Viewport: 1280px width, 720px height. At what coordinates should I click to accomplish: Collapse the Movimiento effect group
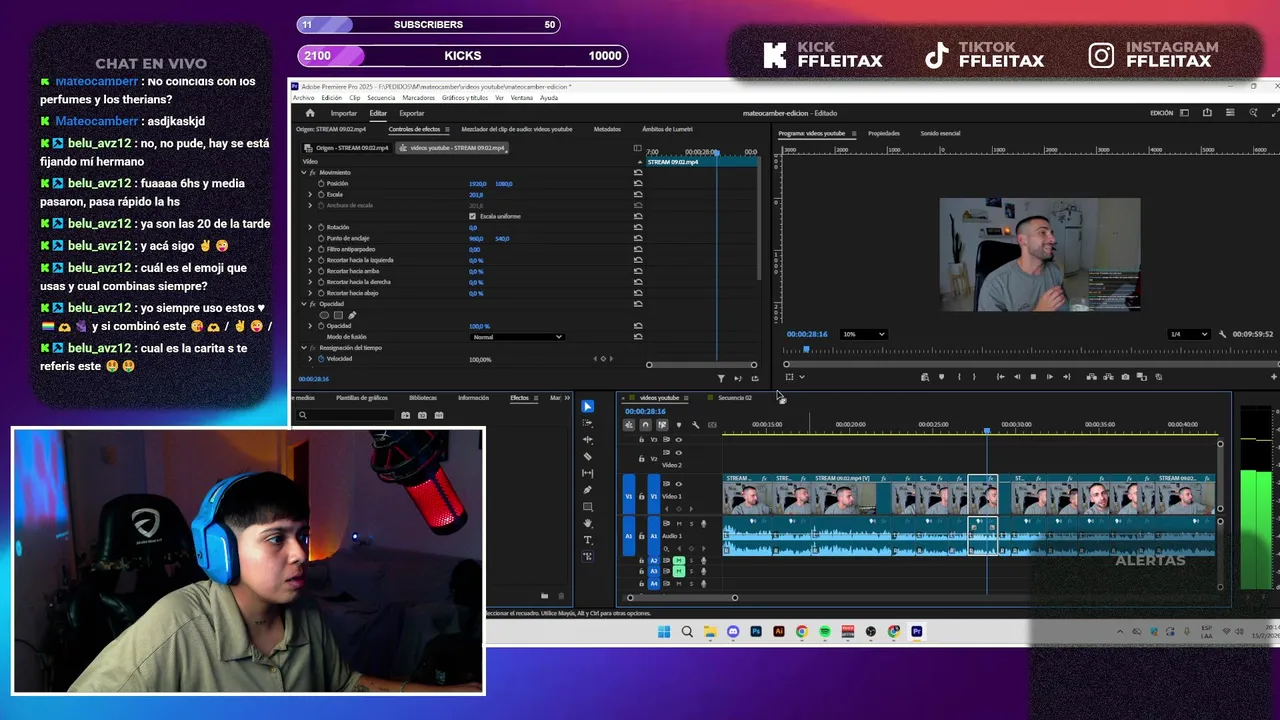point(304,173)
